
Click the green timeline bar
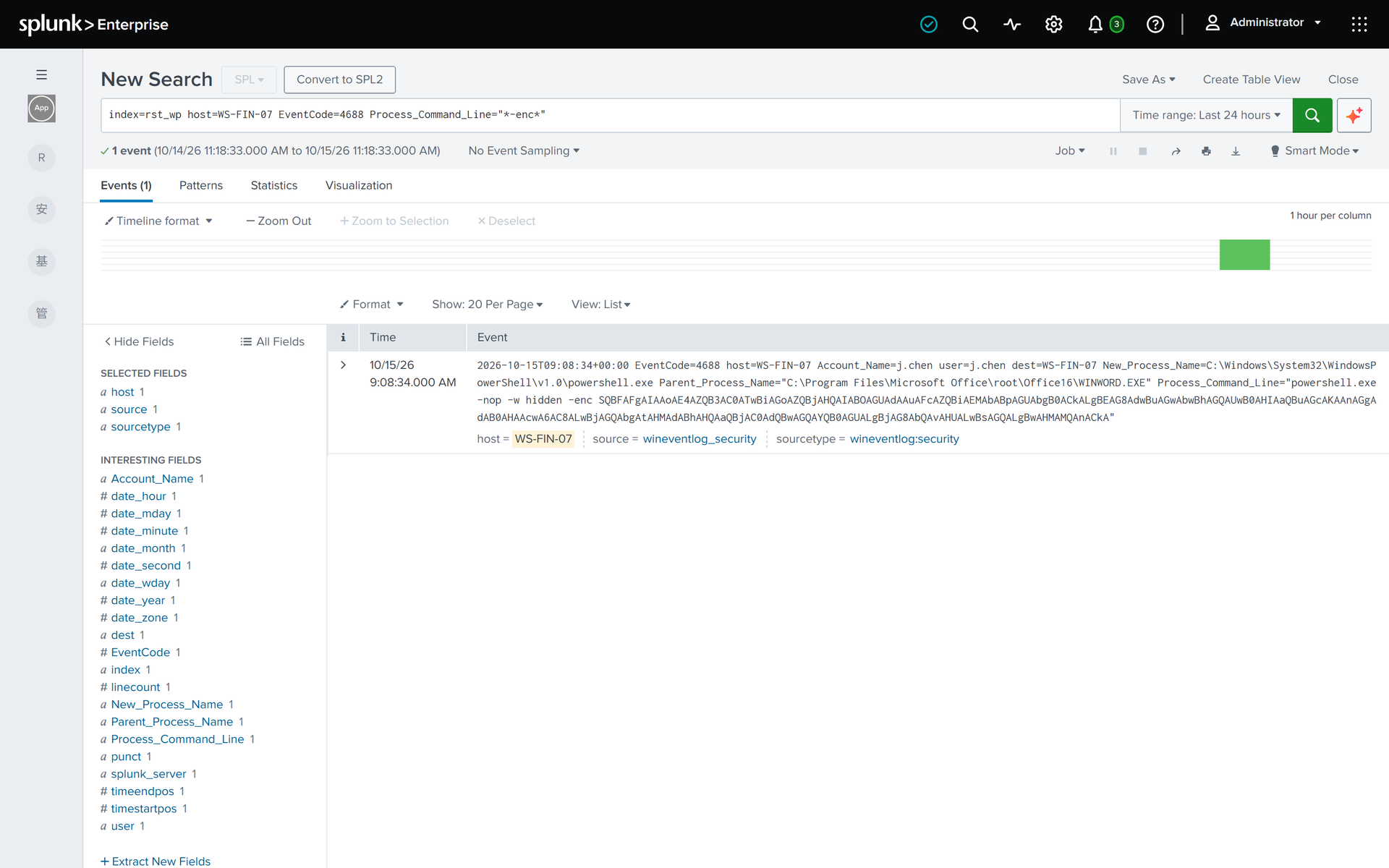click(x=1244, y=255)
